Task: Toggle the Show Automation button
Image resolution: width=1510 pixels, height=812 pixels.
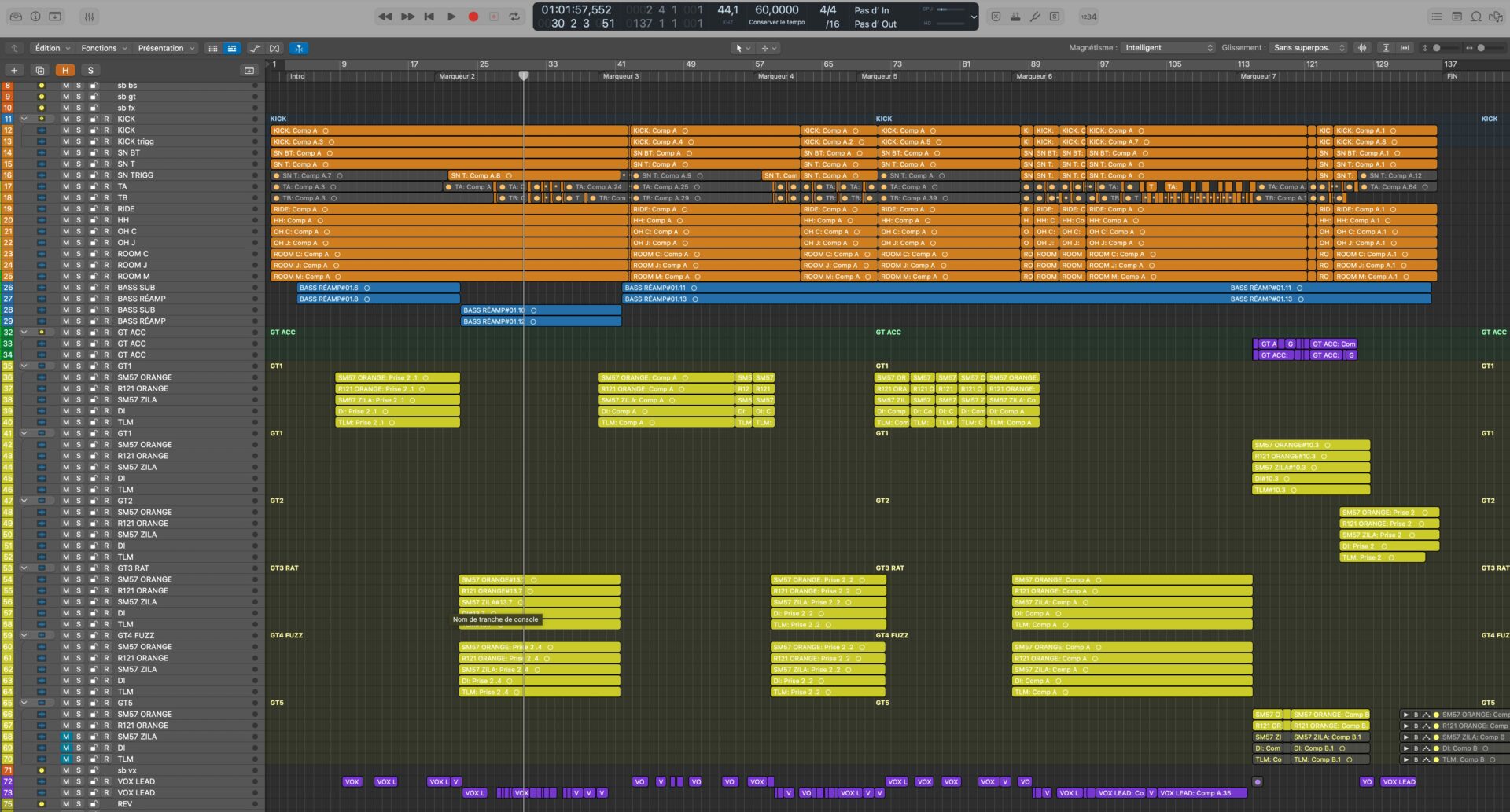Action: tap(255, 48)
